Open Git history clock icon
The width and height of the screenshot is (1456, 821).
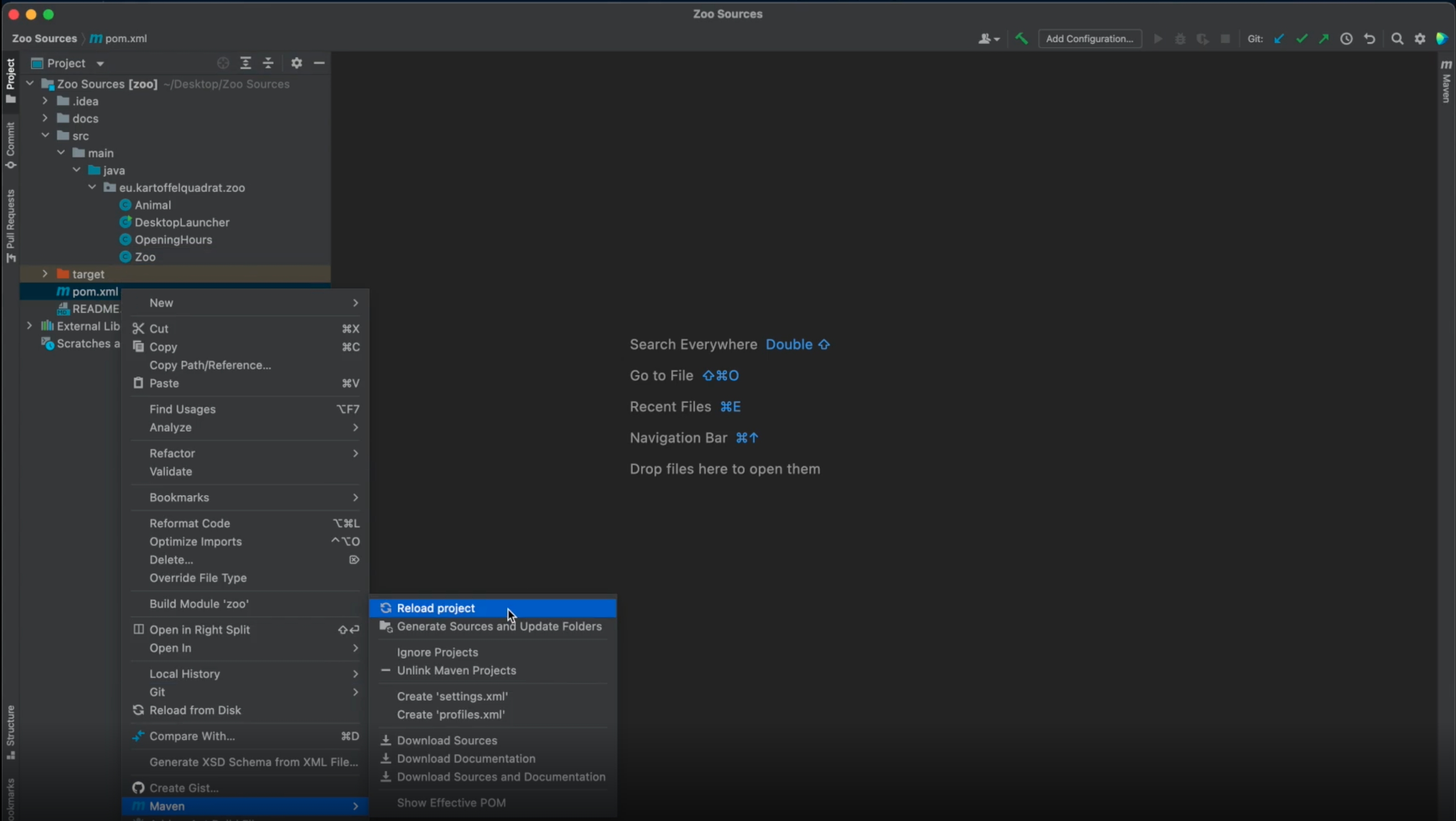(1346, 39)
